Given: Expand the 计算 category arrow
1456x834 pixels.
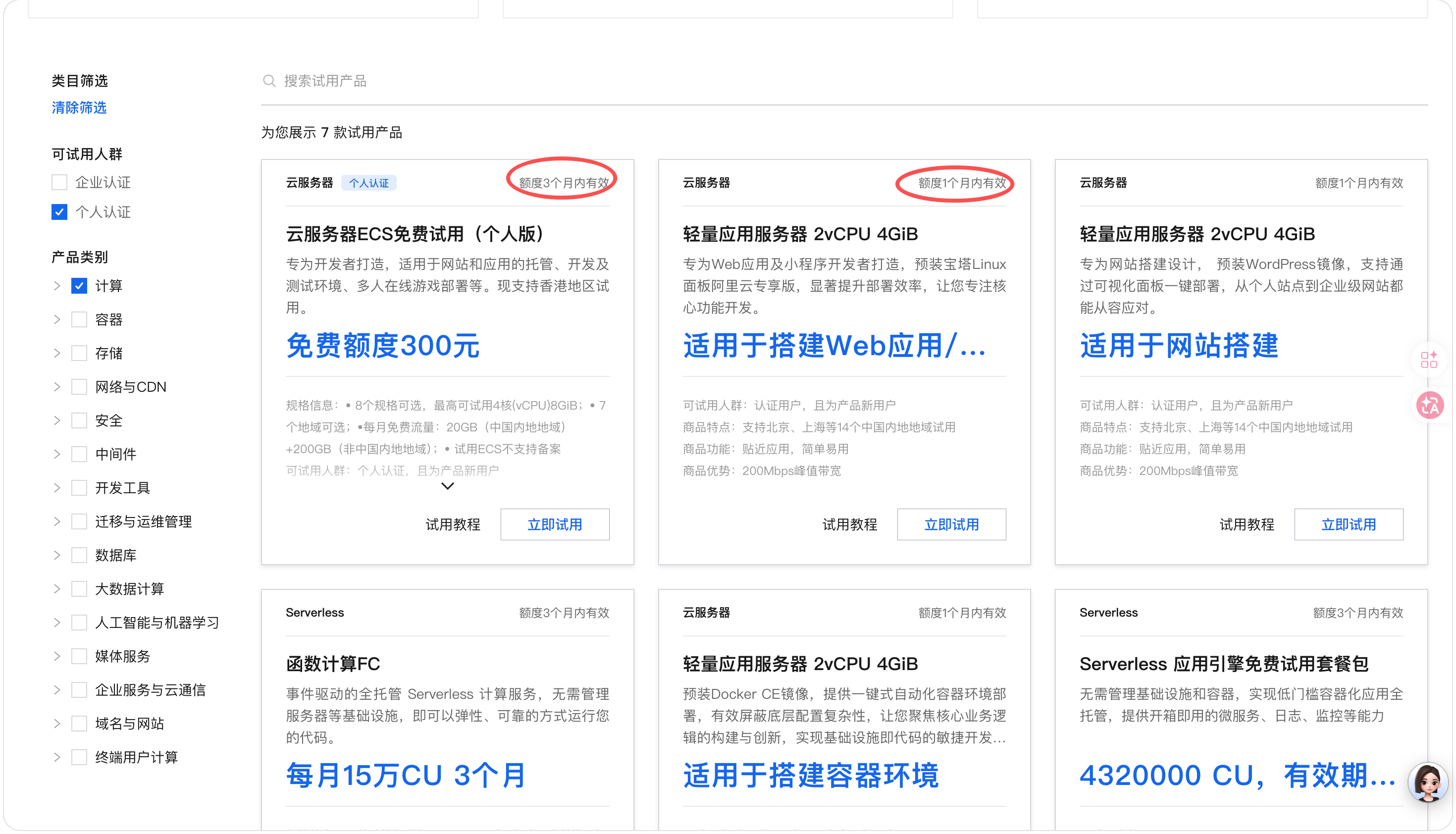Looking at the screenshot, I should (x=57, y=286).
